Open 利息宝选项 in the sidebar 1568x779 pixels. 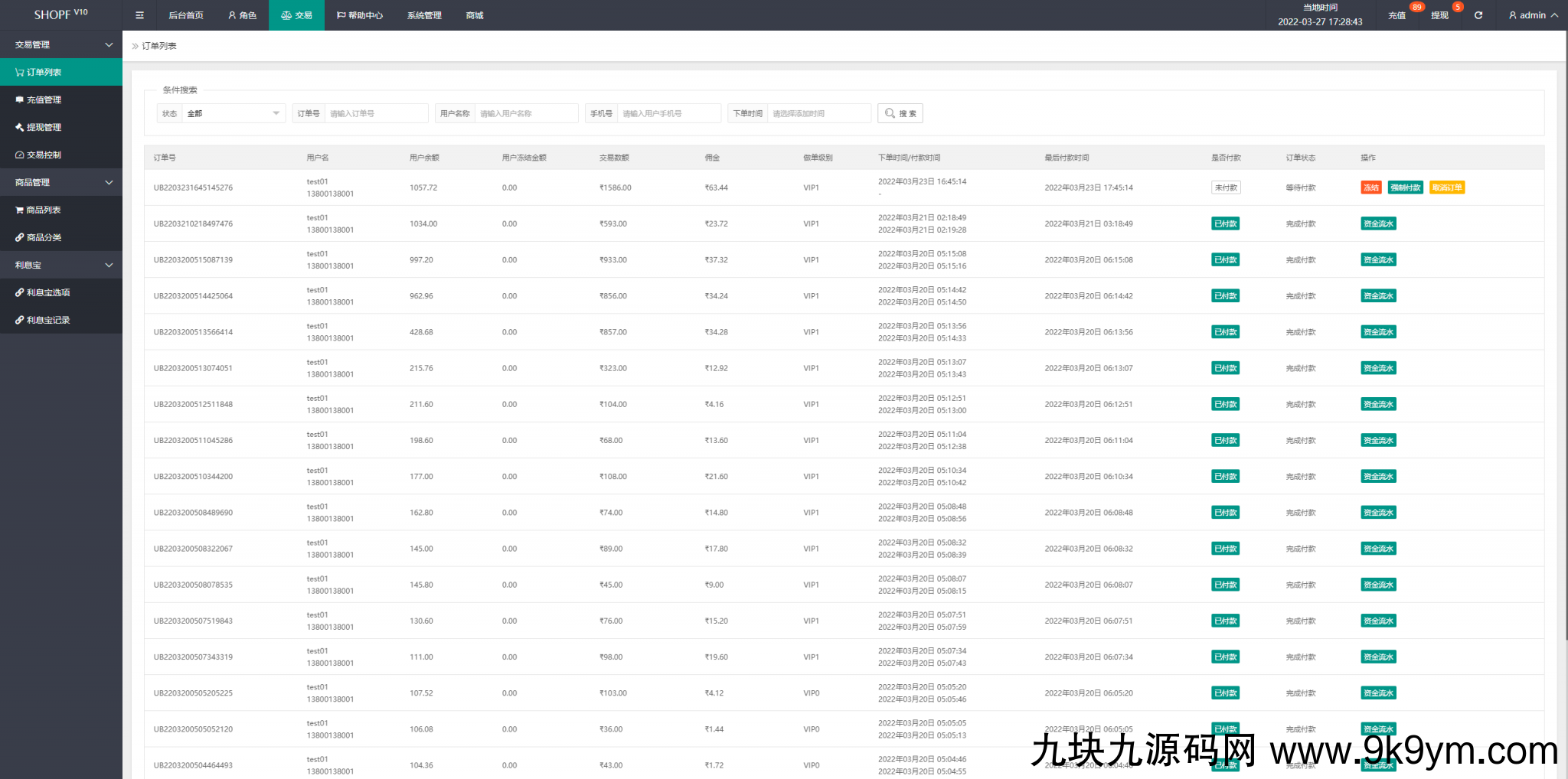47,292
